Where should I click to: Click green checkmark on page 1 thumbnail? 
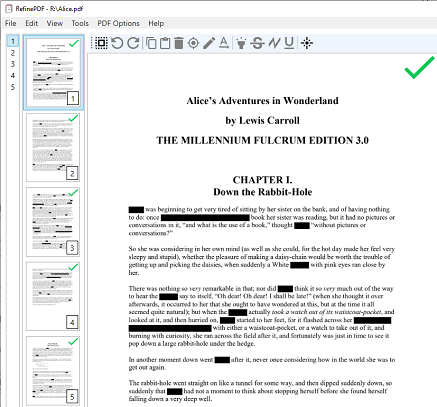pyautogui.click(x=73, y=43)
